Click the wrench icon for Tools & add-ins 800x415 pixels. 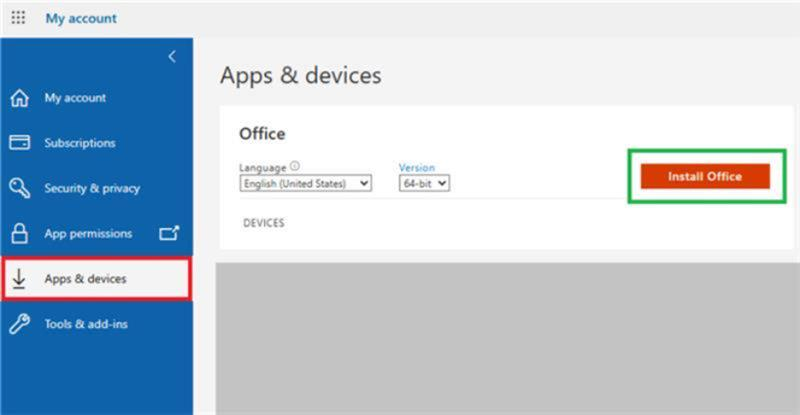[19, 324]
